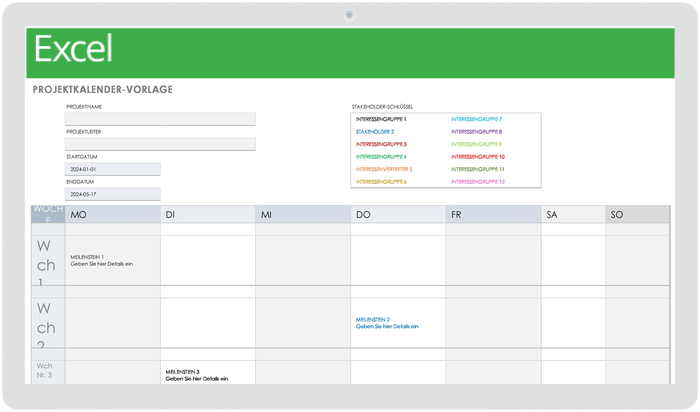The width and height of the screenshot is (700, 412).
Task: Click the FR column header
Action: (493, 215)
